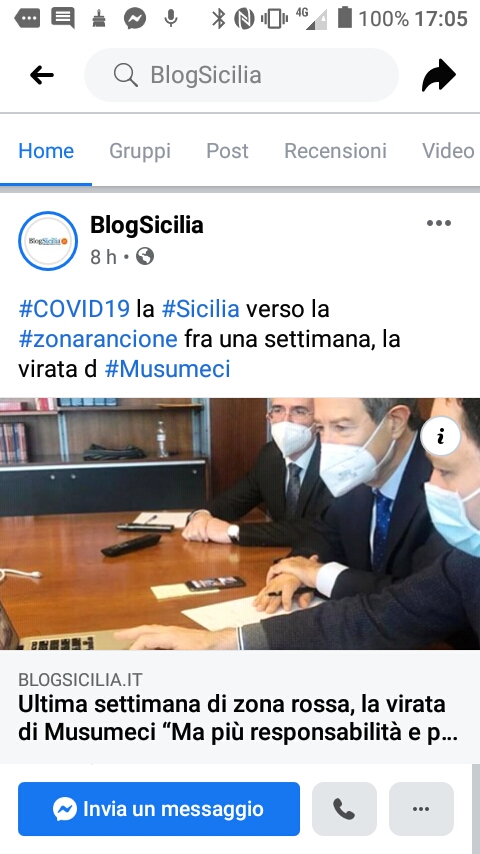This screenshot has height=854, width=480.
Task: Switch to the Post tab
Action: tap(227, 151)
